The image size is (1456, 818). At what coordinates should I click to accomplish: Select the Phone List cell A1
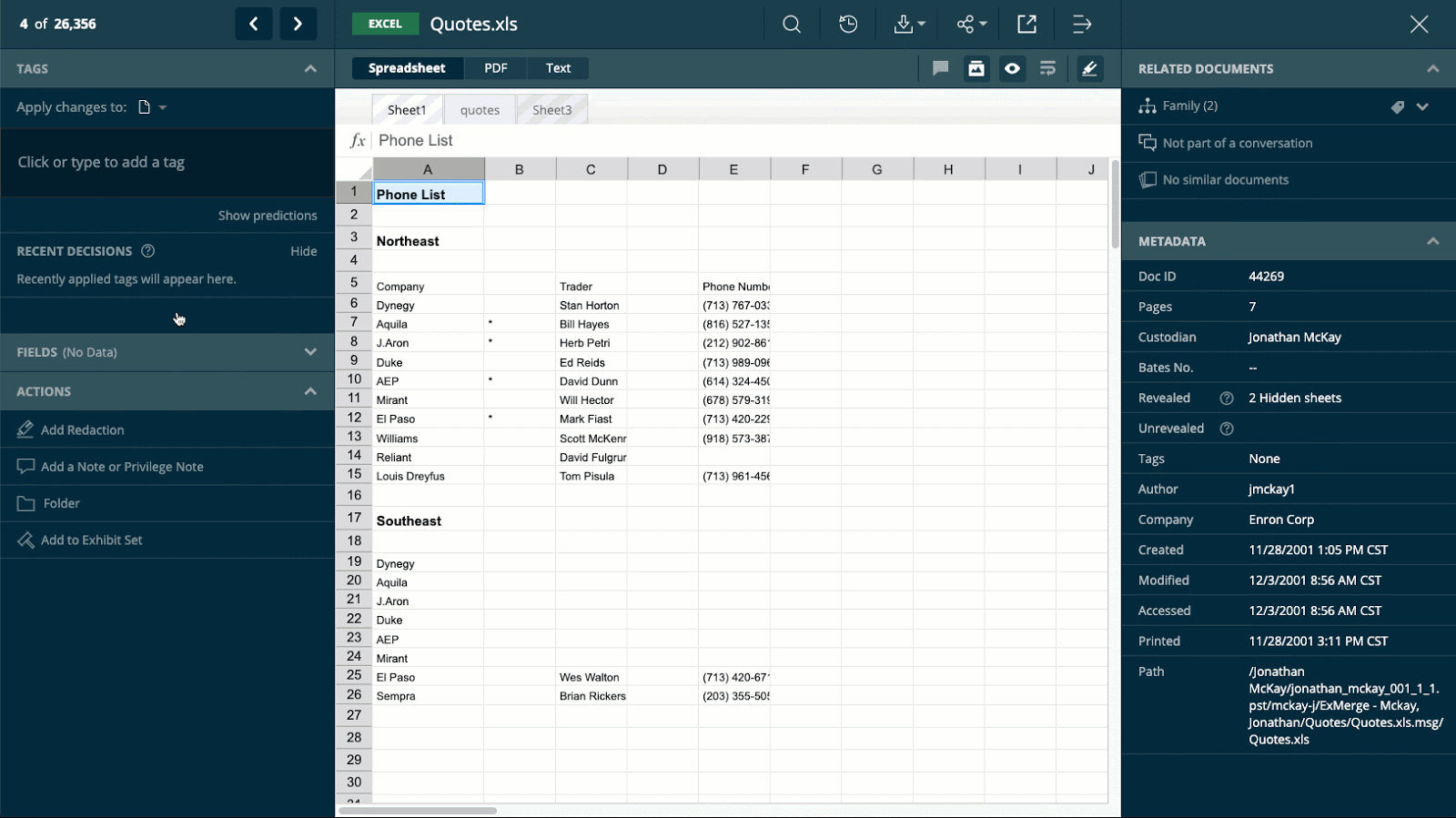coord(428,193)
